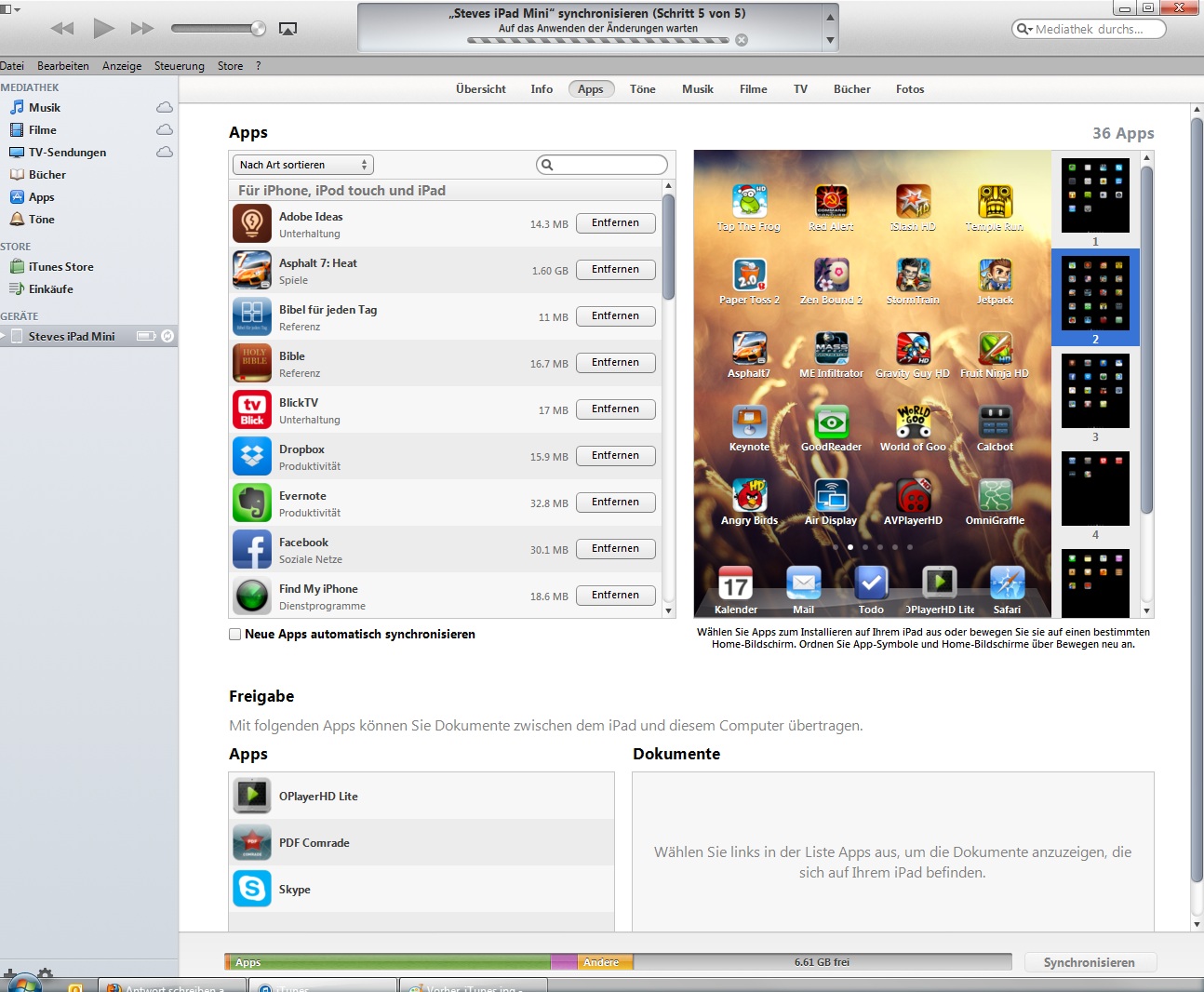Open the Mediathek search options dropdown
The height and width of the screenshot is (992, 1204).
[1024, 29]
